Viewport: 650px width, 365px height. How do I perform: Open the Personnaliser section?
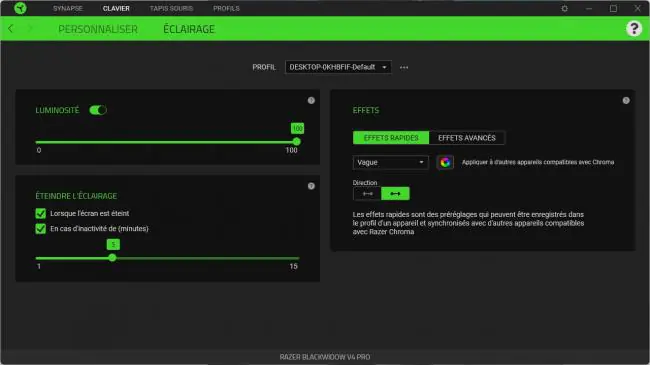click(98, 29)
